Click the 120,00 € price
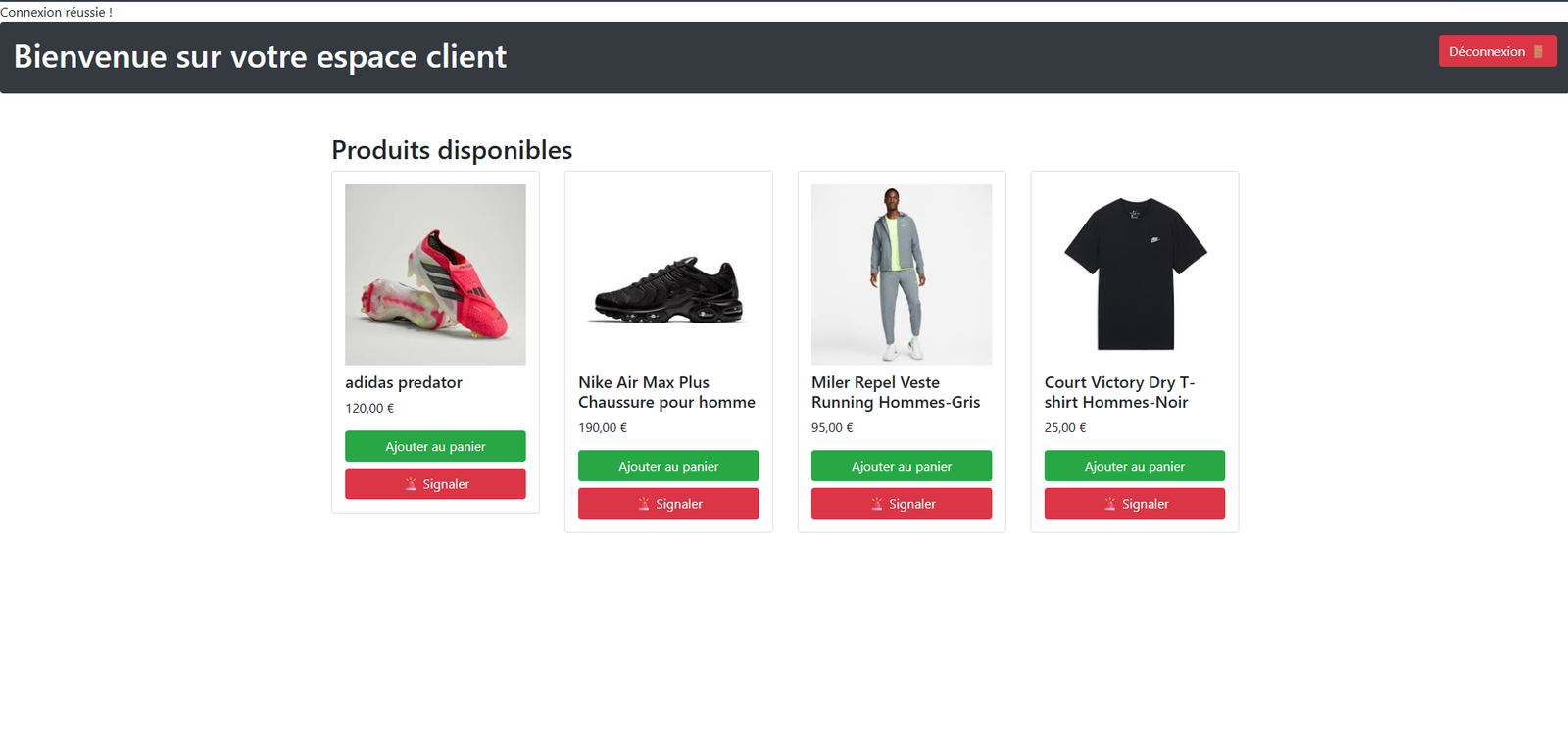The width and height of the screenshot is (1568, 745). click(x=369, y=408)
